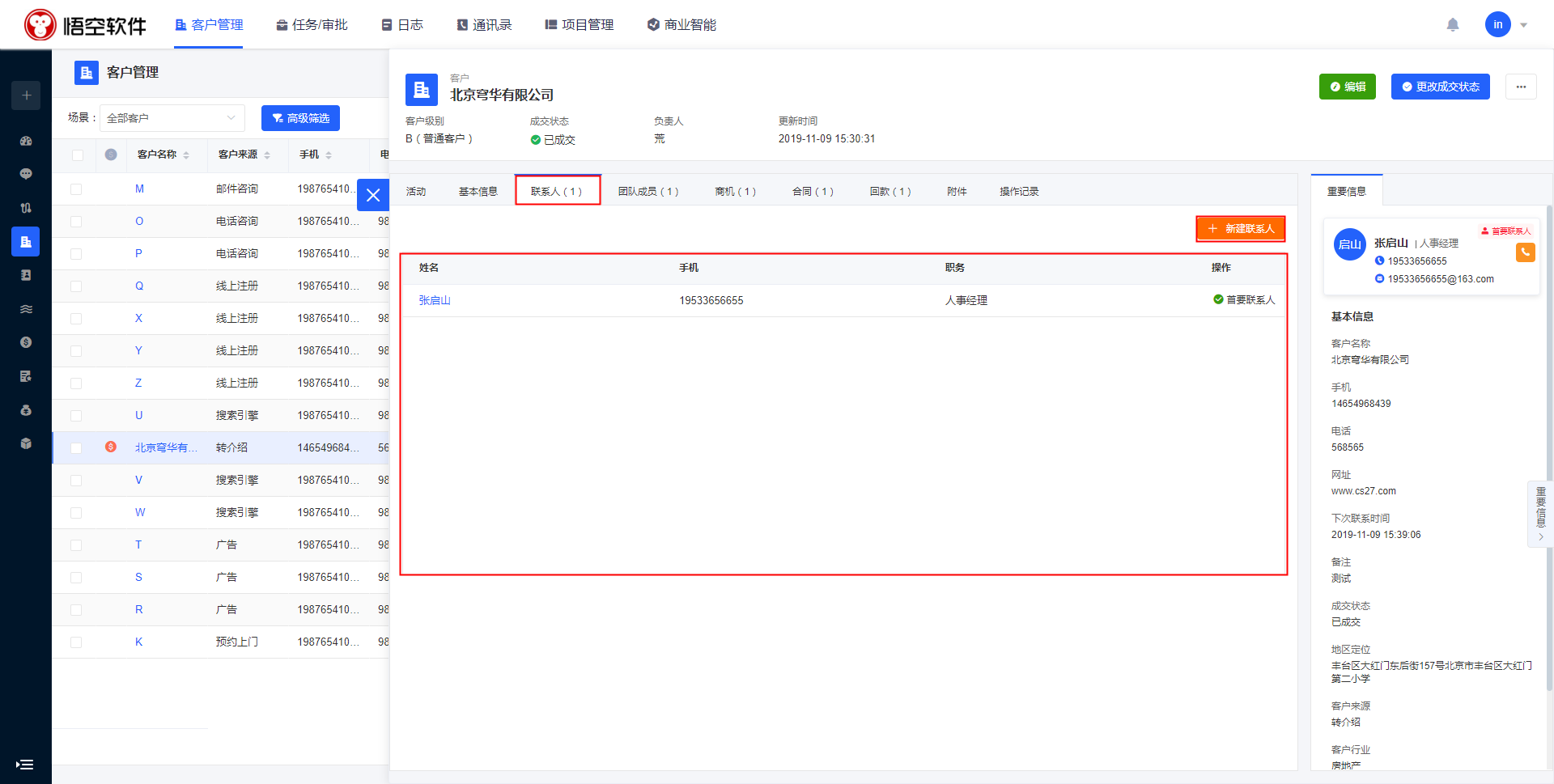This screenshot has width=1554, height=784.
Task: Open the customers icon in sidebar
Action: click(26, 241)
